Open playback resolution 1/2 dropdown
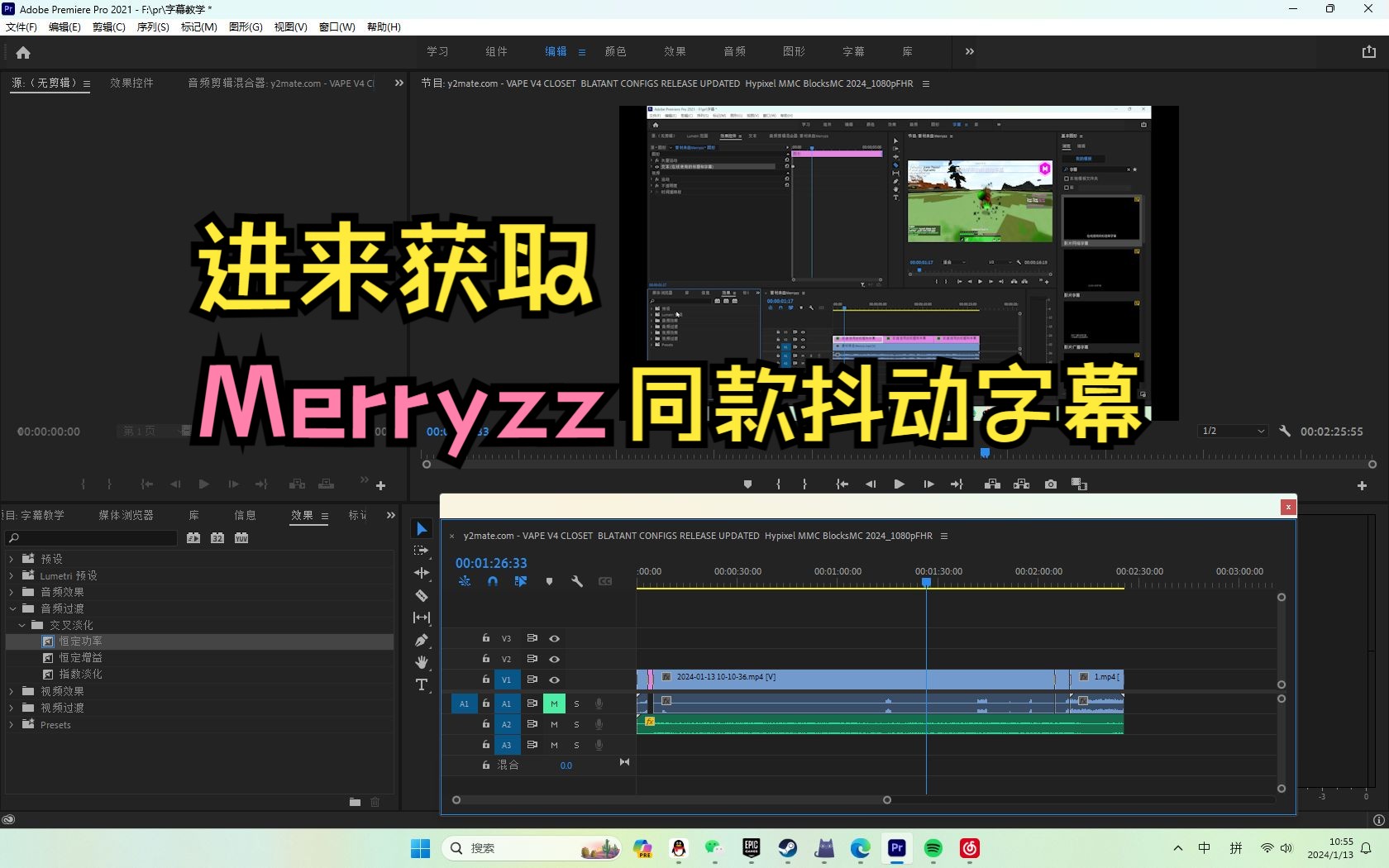This screenshot has width=1389, height=868. coord(1232,431)
